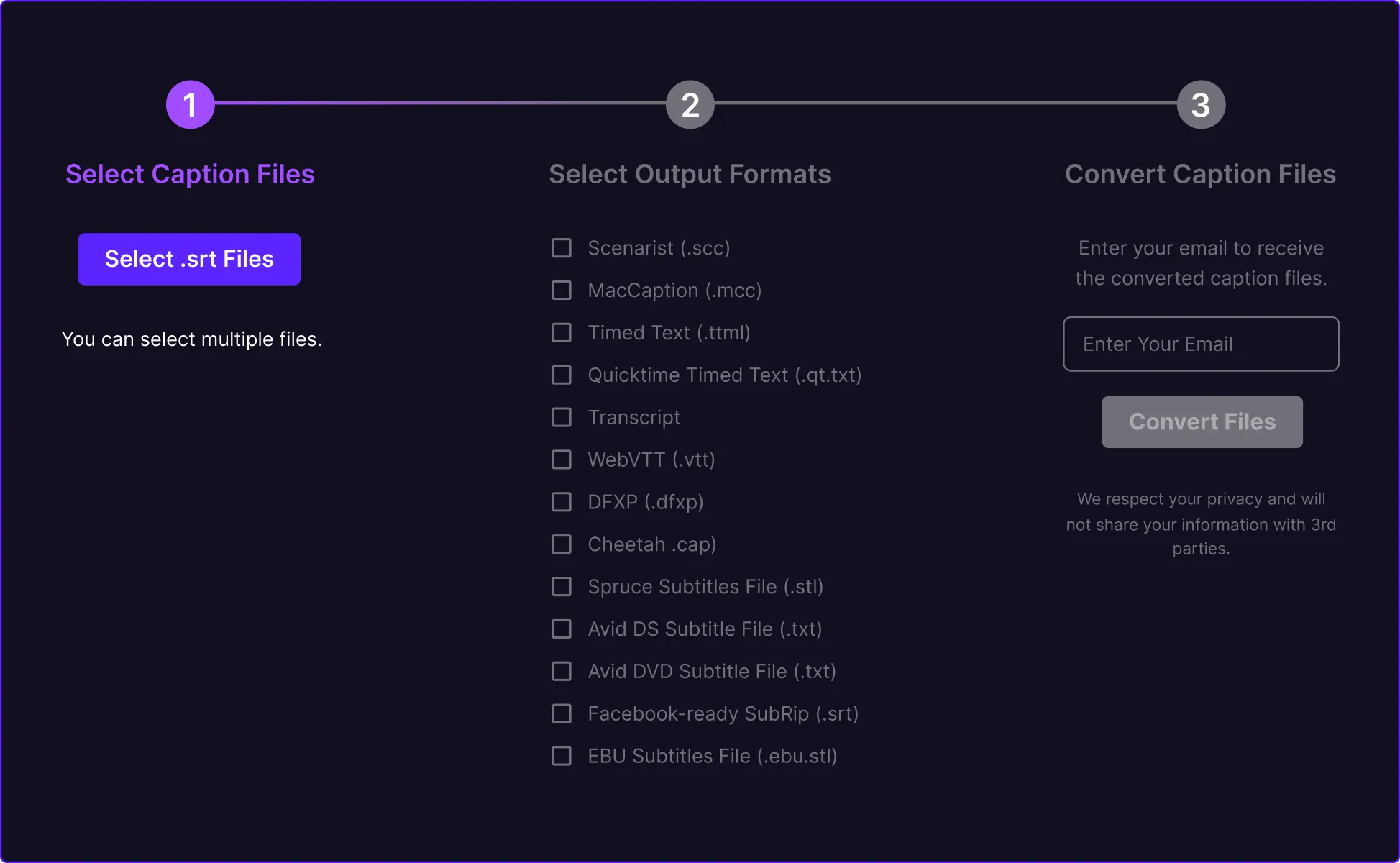
Task: Enable the Scenarist (.scc) output format
Action: 562,248
